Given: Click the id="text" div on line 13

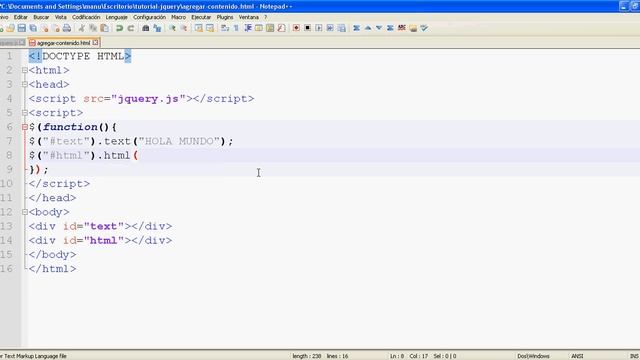Looking at the screenshot, I should (100, 226).
